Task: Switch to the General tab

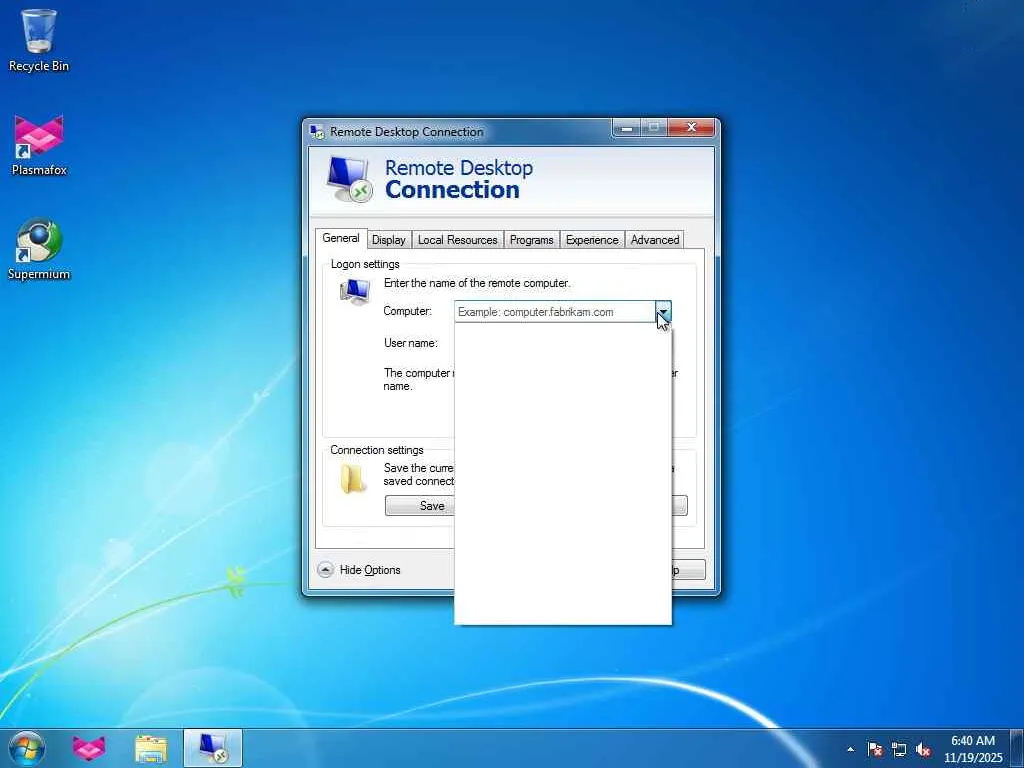Action: pos(341,238)
